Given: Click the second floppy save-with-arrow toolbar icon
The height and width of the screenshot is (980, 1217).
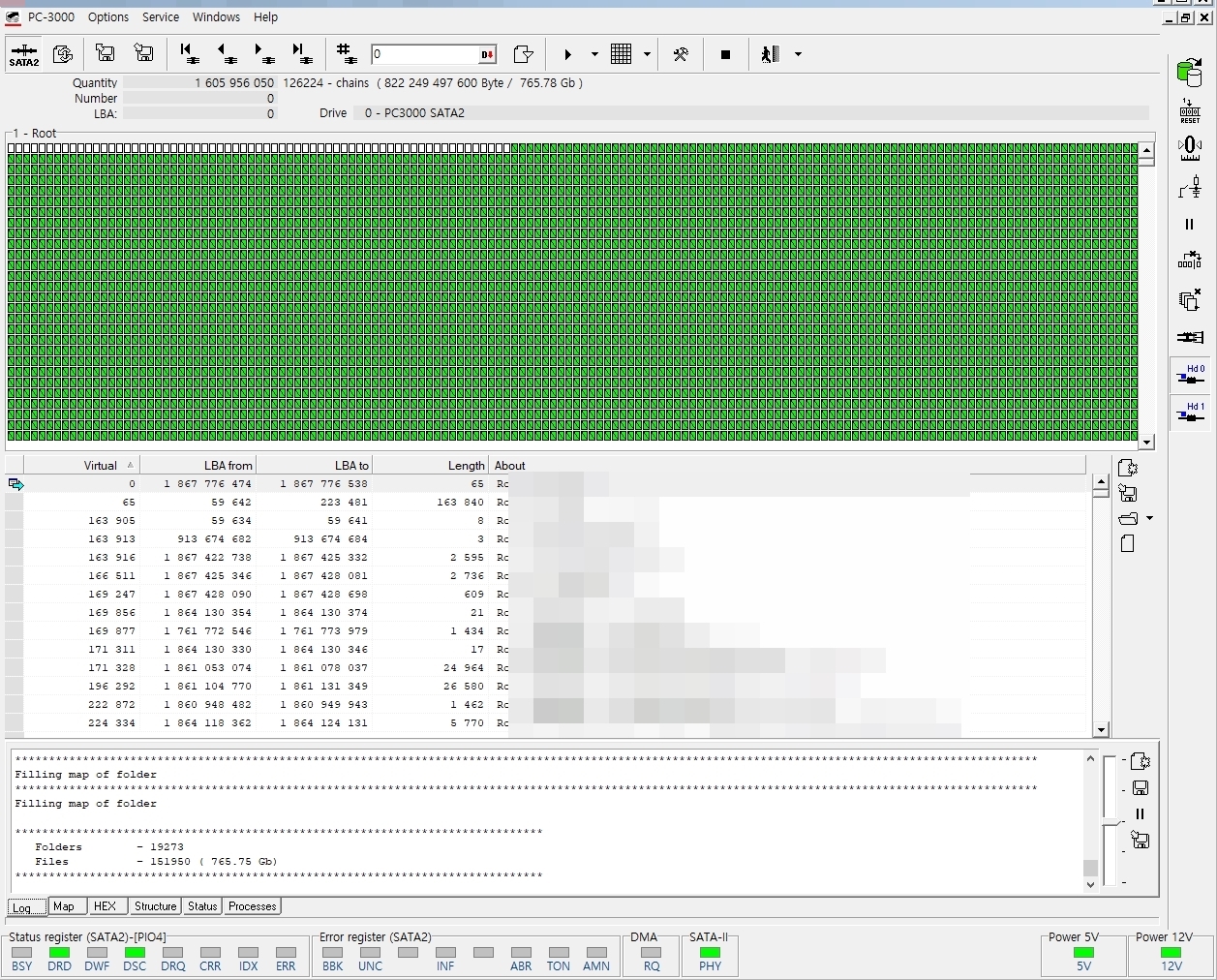Looking at the screenshot, I should (x=143, y=54).
